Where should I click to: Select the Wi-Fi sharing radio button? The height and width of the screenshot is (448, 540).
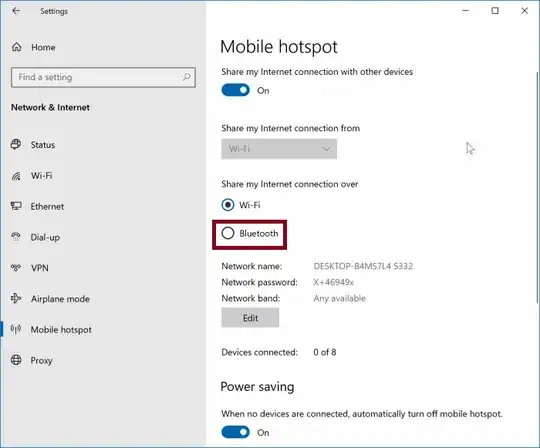tap(228, 205)
